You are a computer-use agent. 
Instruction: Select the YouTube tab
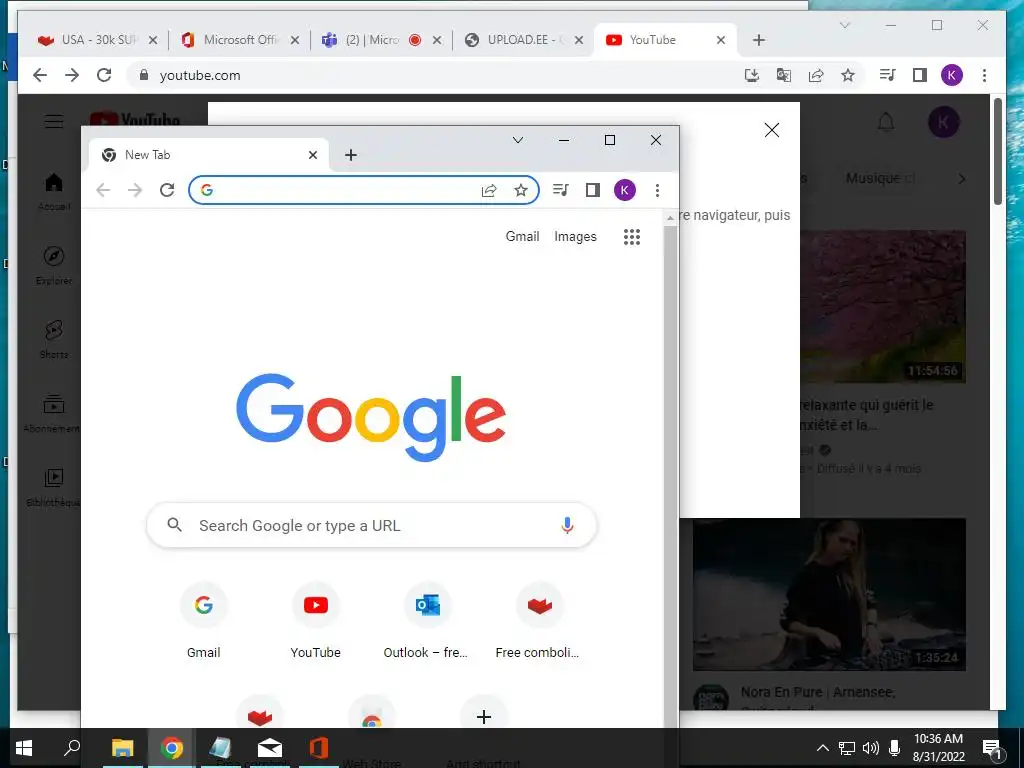[x=665, y=40]
